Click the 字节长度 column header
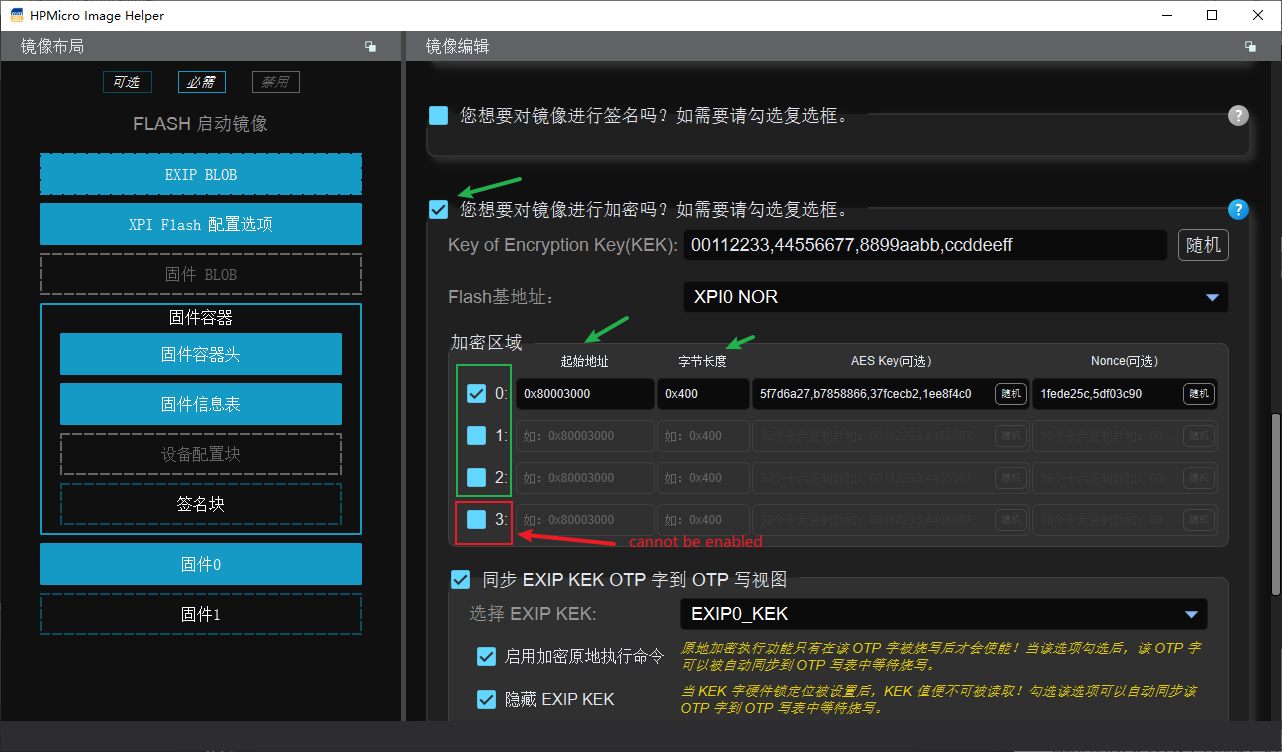This screenshot has height=752, width=1282. 702,362
